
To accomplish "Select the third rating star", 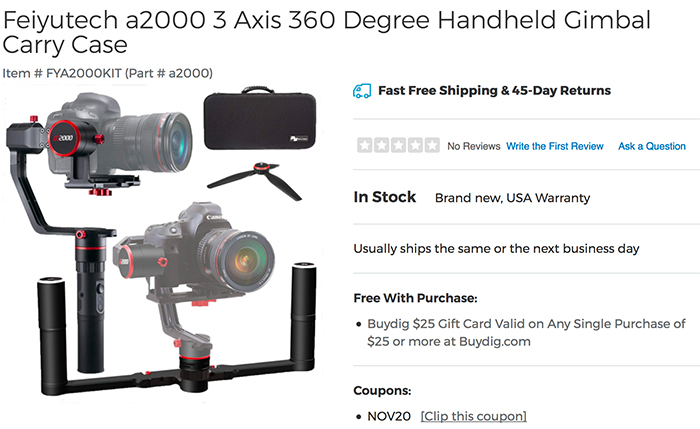I will tap(398, 146).
